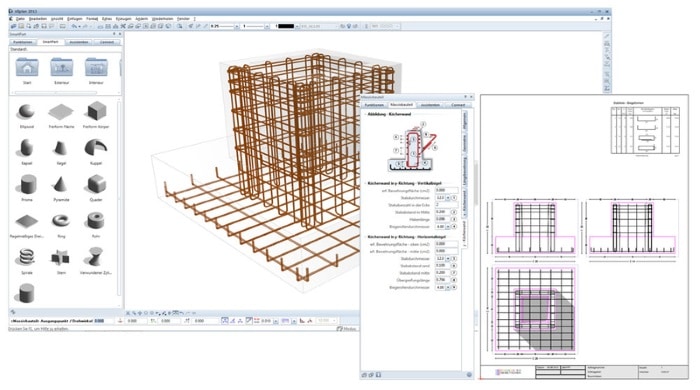
Task: Open the Exterieur library folder
Action: click(x=62, y=67)
